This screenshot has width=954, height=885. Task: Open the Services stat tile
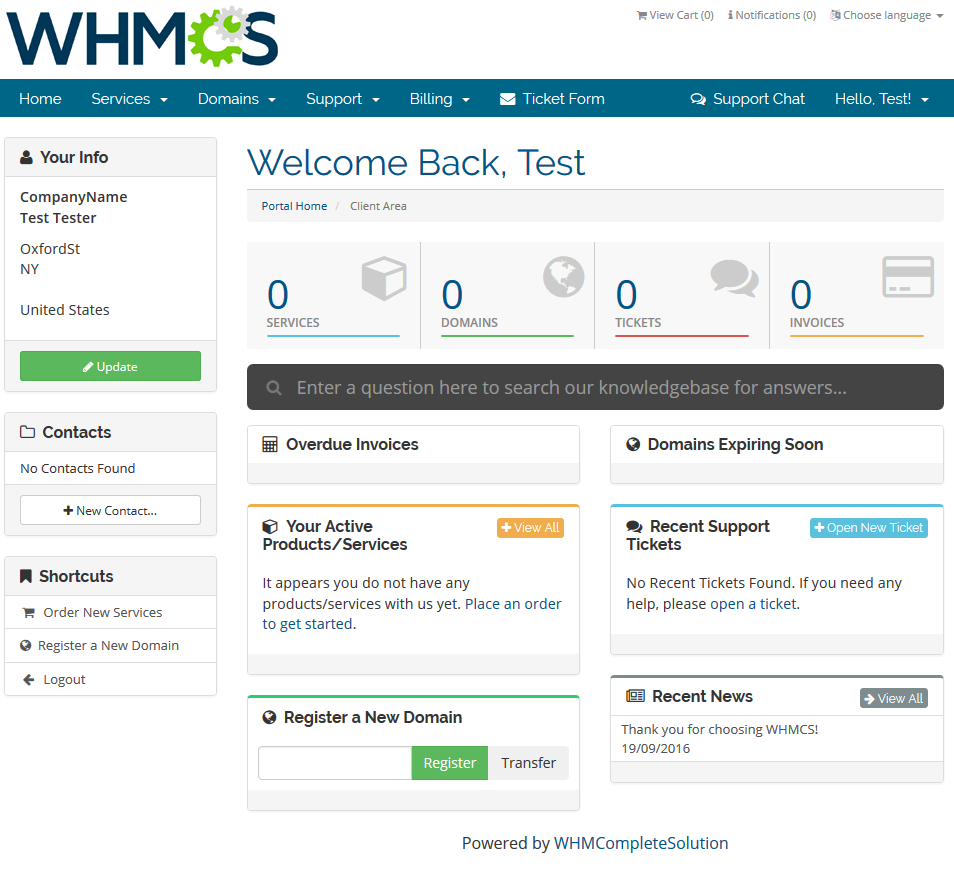coord(333,296)
